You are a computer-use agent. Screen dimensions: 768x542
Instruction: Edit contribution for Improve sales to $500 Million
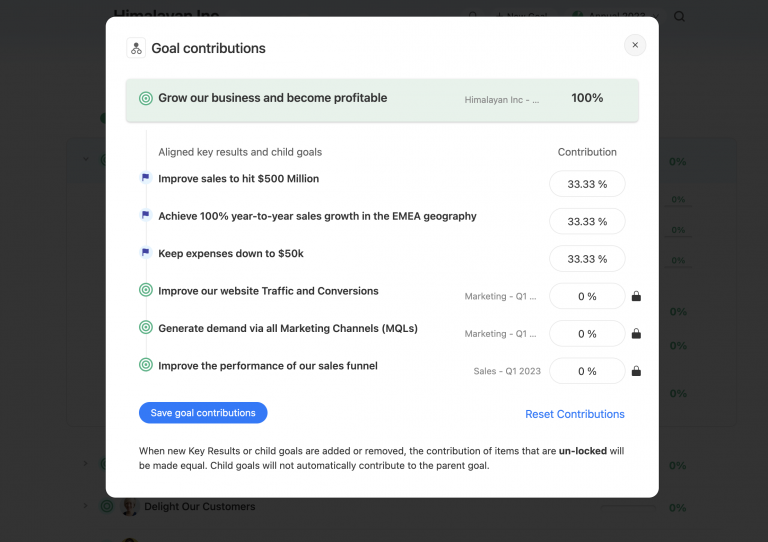pyautogui.click(x=587, y=184)
